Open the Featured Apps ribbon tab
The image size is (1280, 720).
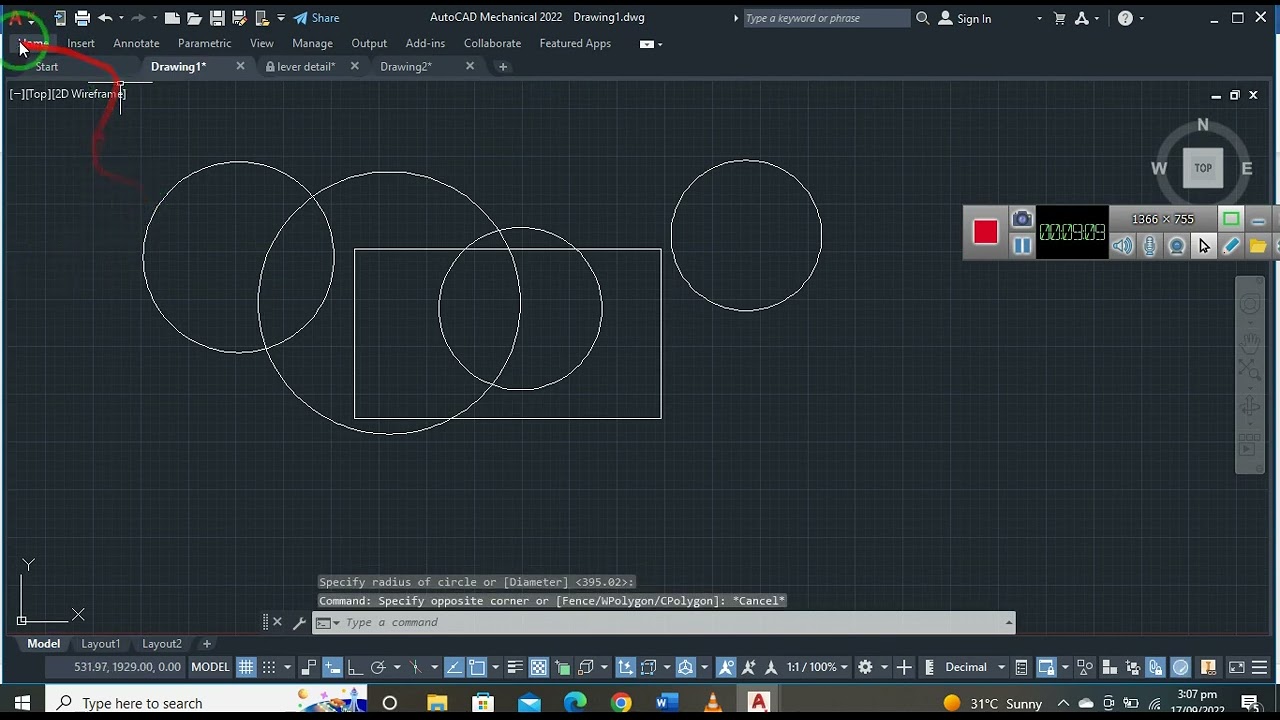click(575, 43)
